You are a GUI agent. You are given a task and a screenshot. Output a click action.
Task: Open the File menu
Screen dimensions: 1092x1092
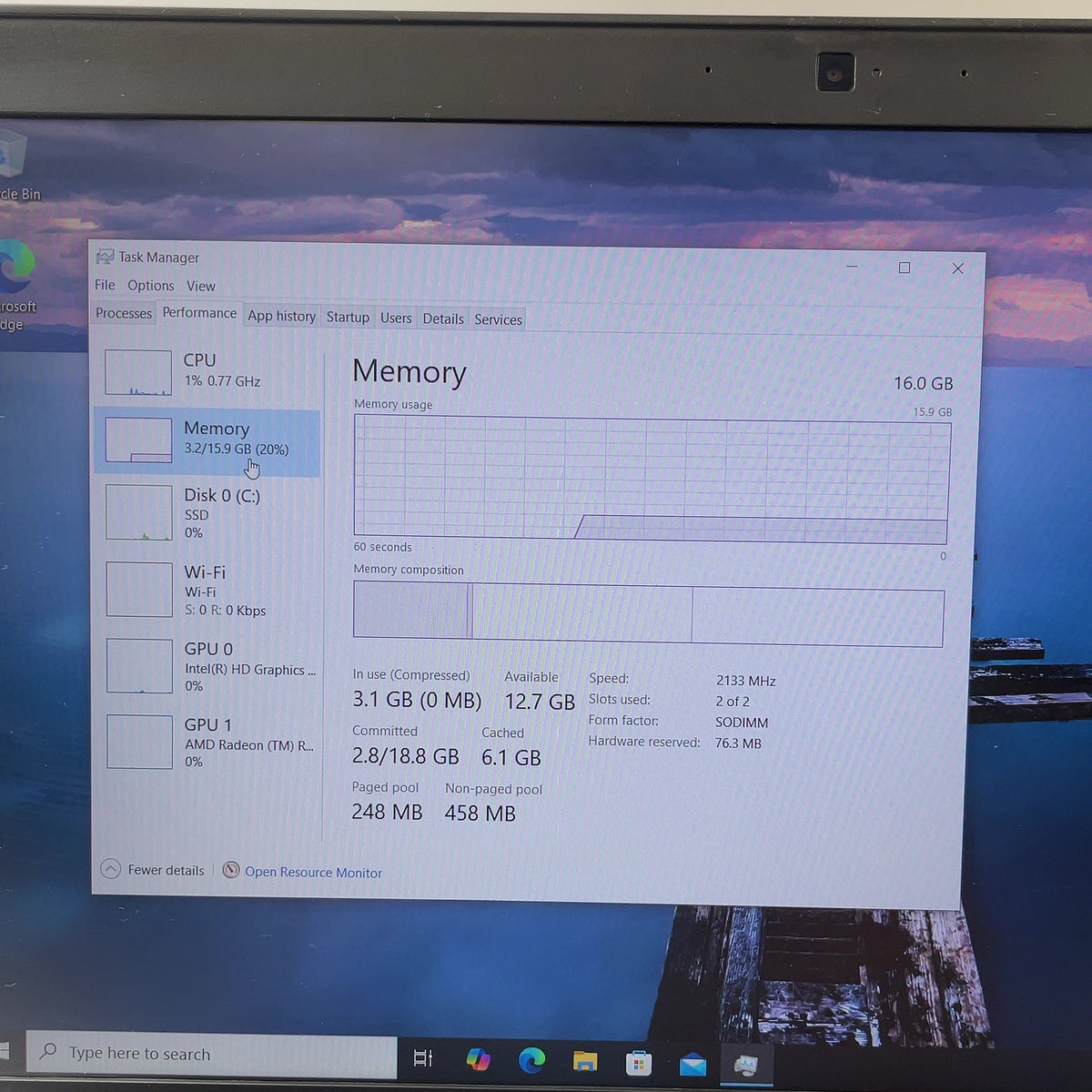coord(105,285)
